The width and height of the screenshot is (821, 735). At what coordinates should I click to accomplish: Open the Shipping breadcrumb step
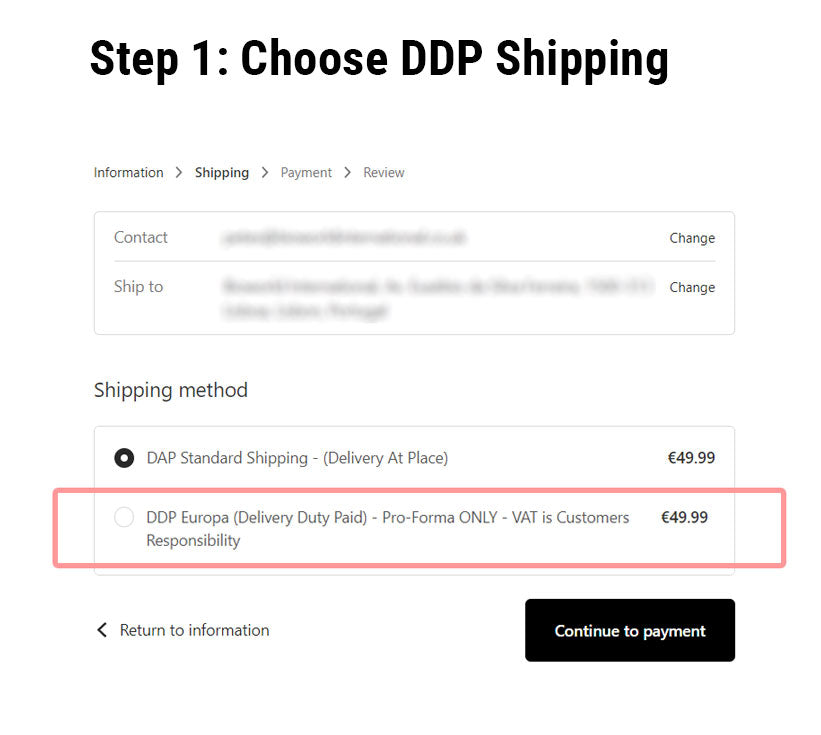pyautogui.click(x=222, y=172)
